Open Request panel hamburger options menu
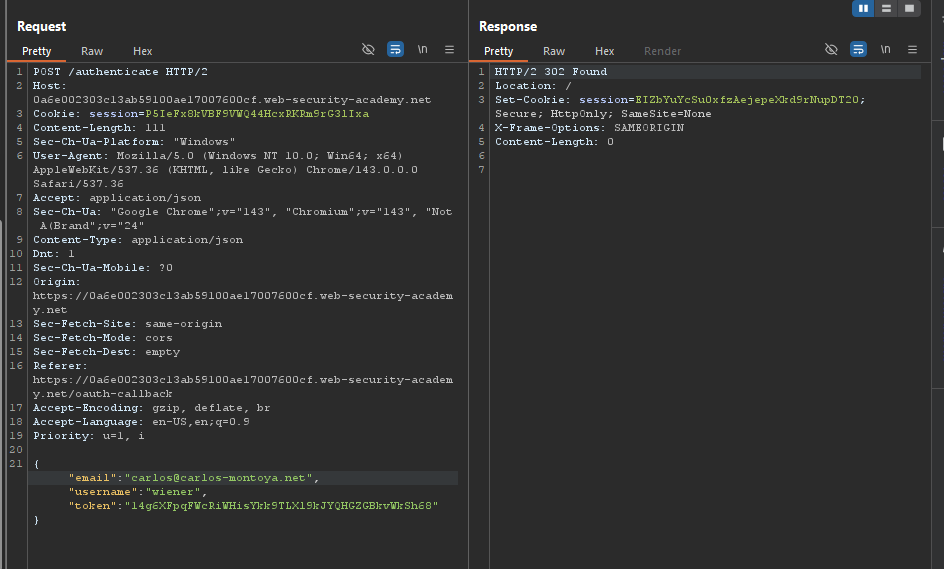 [x=449, y=49]
